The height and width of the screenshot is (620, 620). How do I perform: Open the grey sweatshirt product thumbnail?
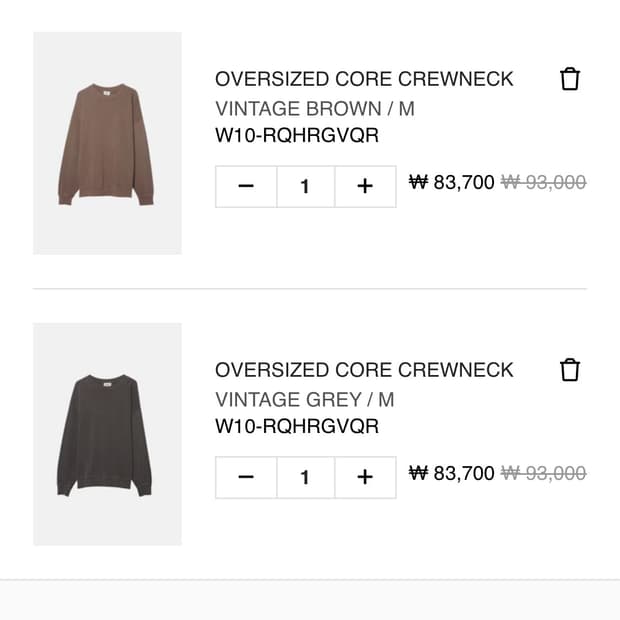pyautogui.click(x=107, y=434)
